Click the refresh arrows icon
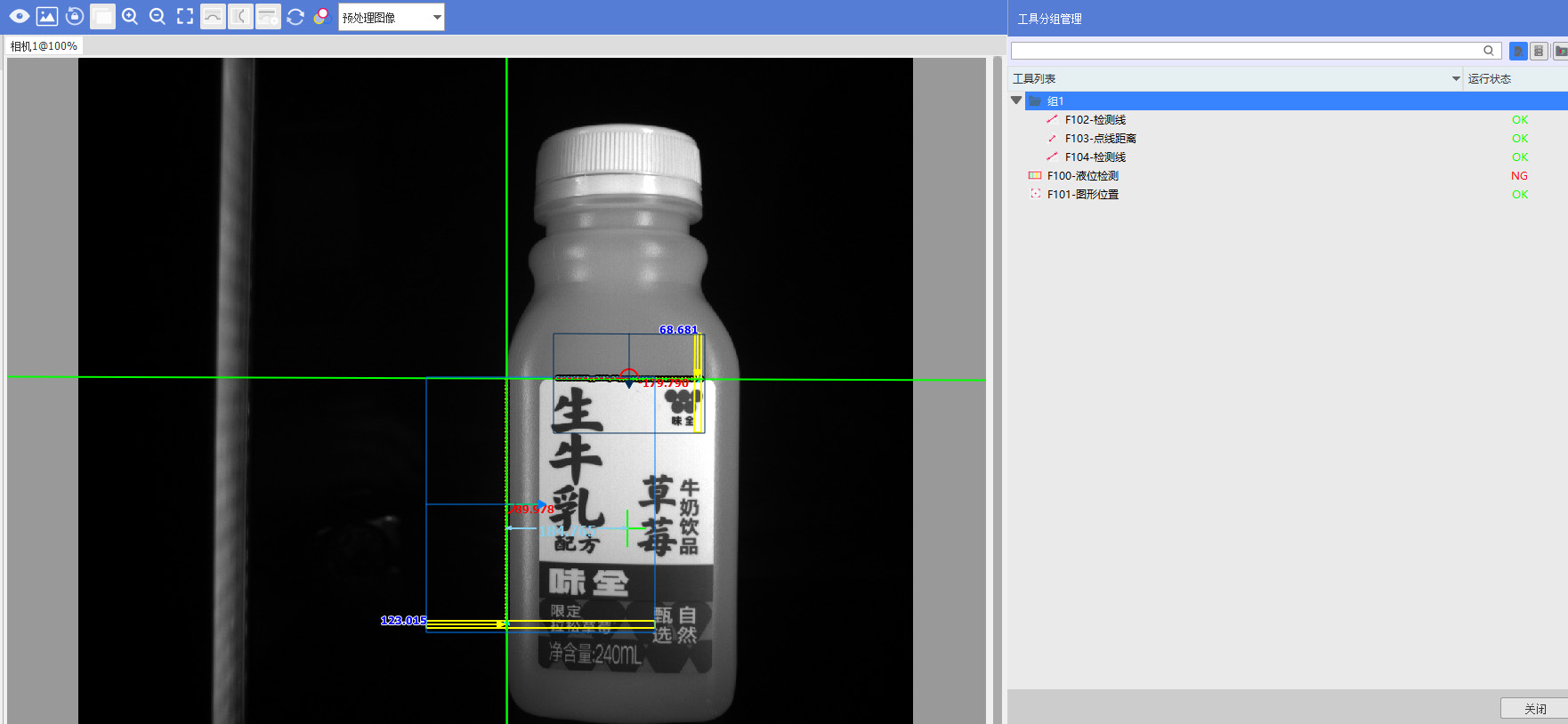 (295, 17)
